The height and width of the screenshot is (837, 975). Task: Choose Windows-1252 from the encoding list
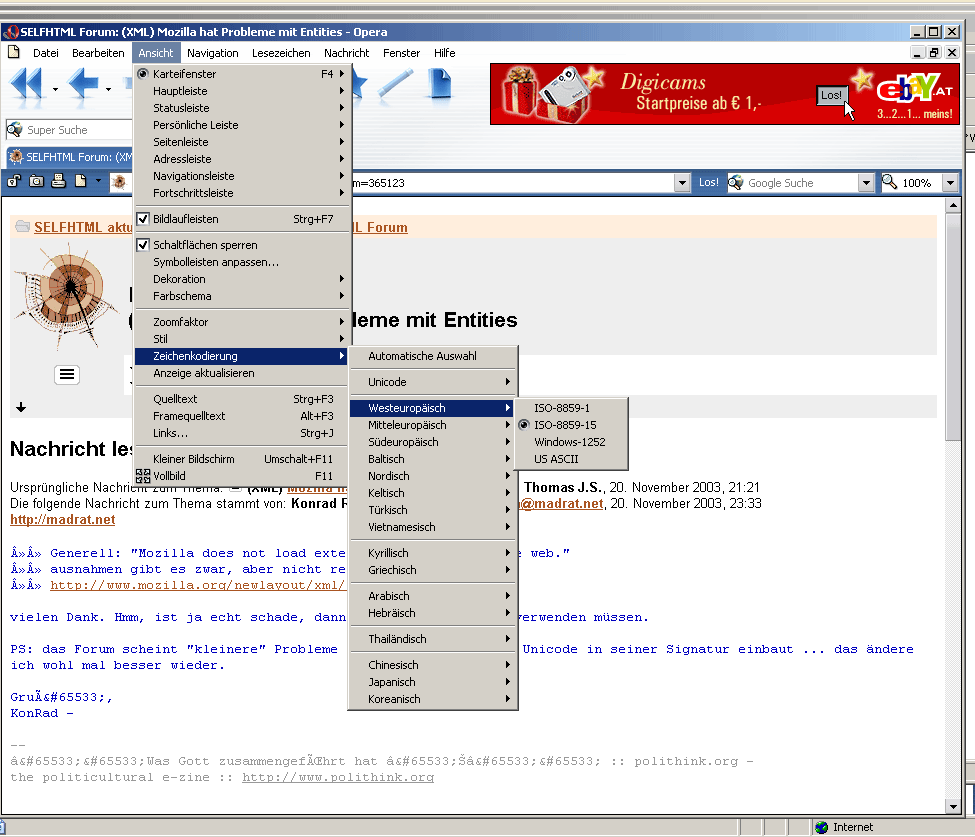click(x=569, y=442)
